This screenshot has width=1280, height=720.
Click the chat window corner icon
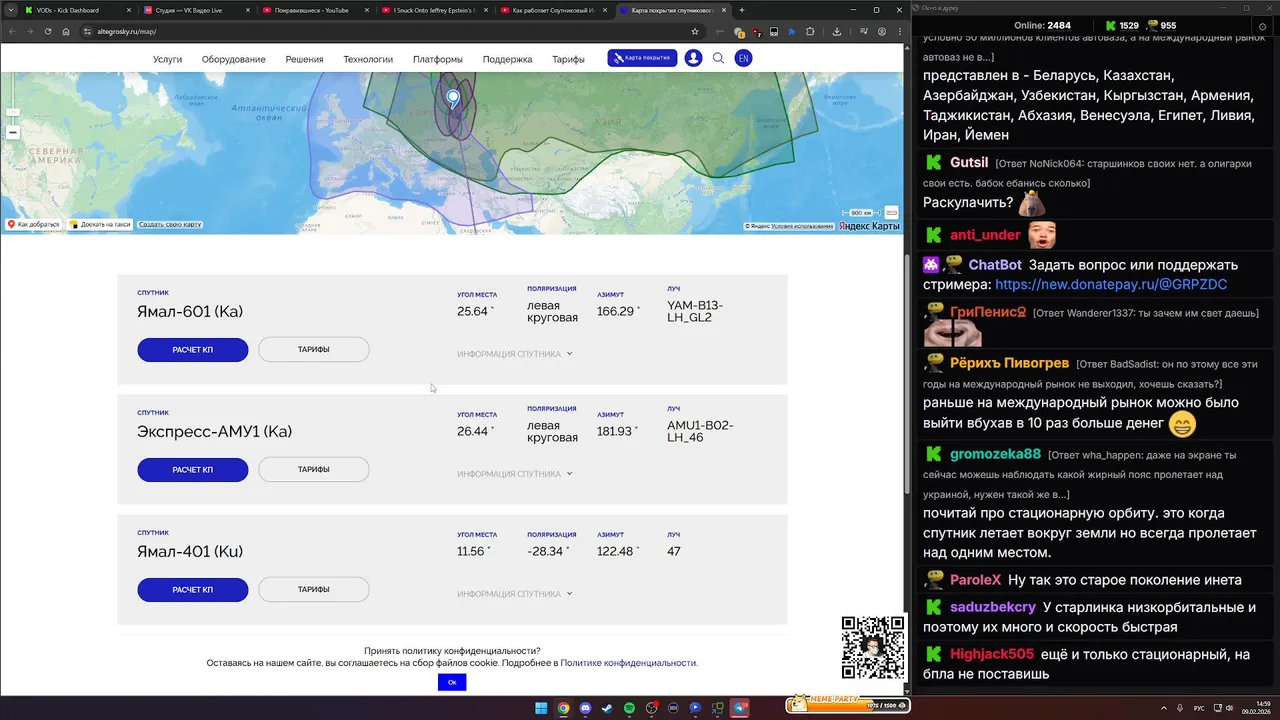tap(1262, 26)
